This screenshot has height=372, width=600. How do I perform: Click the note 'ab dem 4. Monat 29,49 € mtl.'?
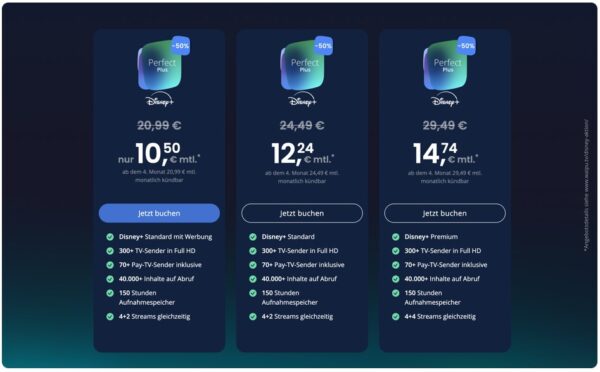point(445,173)
